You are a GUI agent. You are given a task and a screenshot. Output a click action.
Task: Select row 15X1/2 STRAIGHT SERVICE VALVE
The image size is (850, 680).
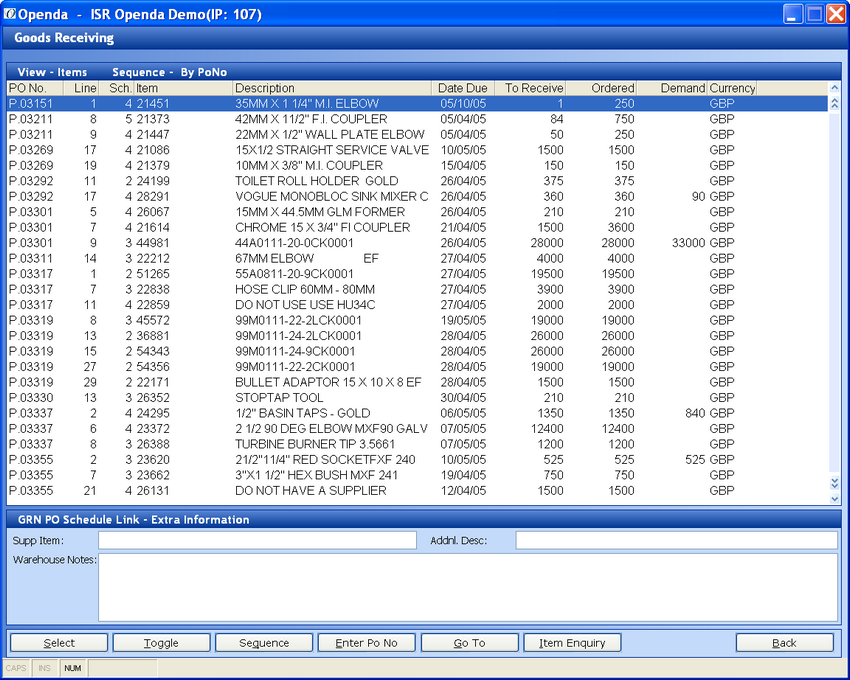[417, 150]
